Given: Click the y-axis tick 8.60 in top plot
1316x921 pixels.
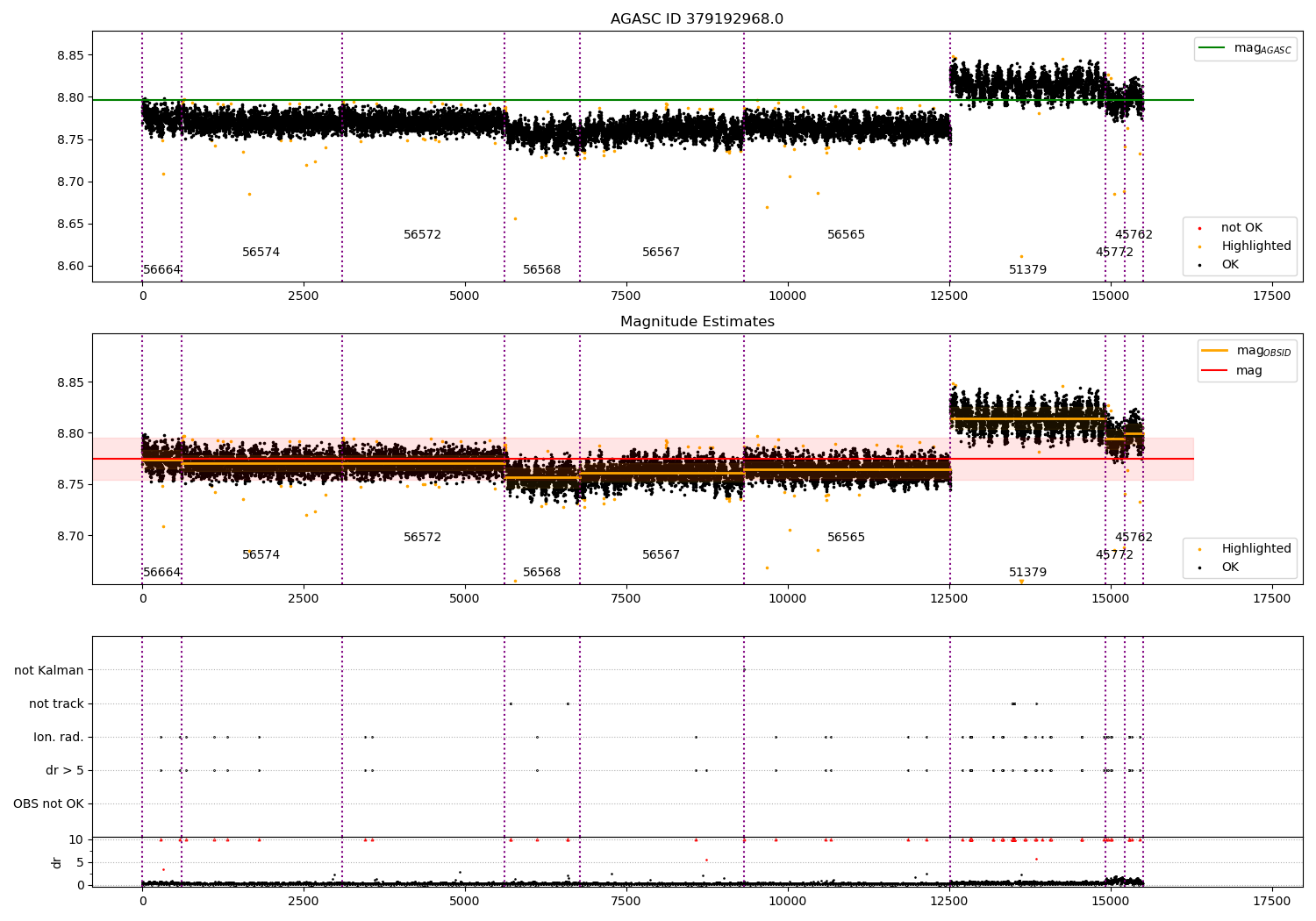Looking at the screenshot, I should [x=68, y=267].
